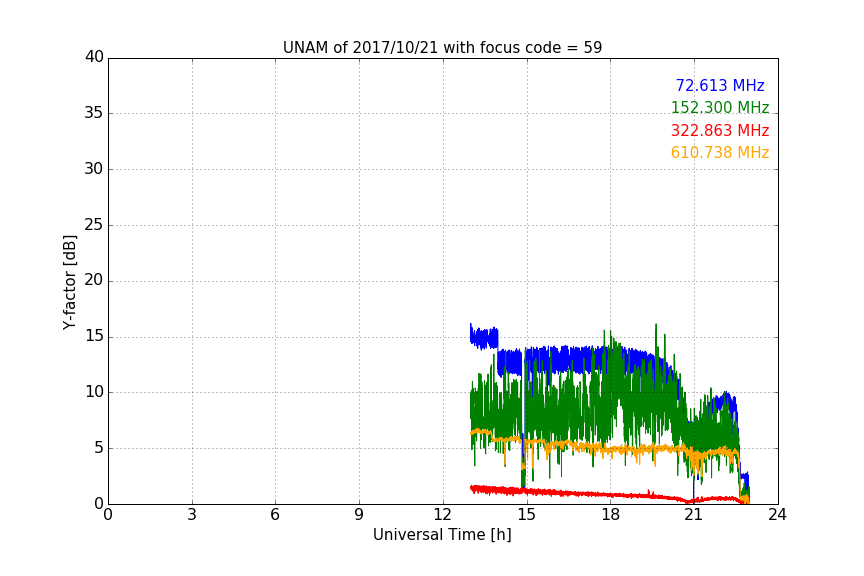
Task: Click the y-axis tick value 10
Action: [x=94, y=392]
